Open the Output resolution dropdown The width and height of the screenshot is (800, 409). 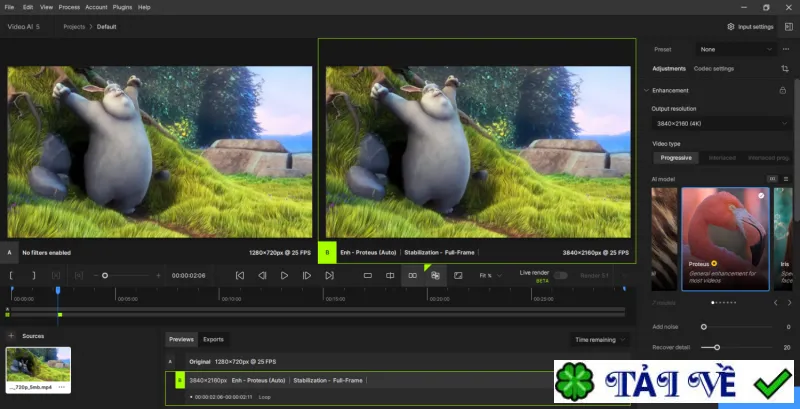pos(721,123)
